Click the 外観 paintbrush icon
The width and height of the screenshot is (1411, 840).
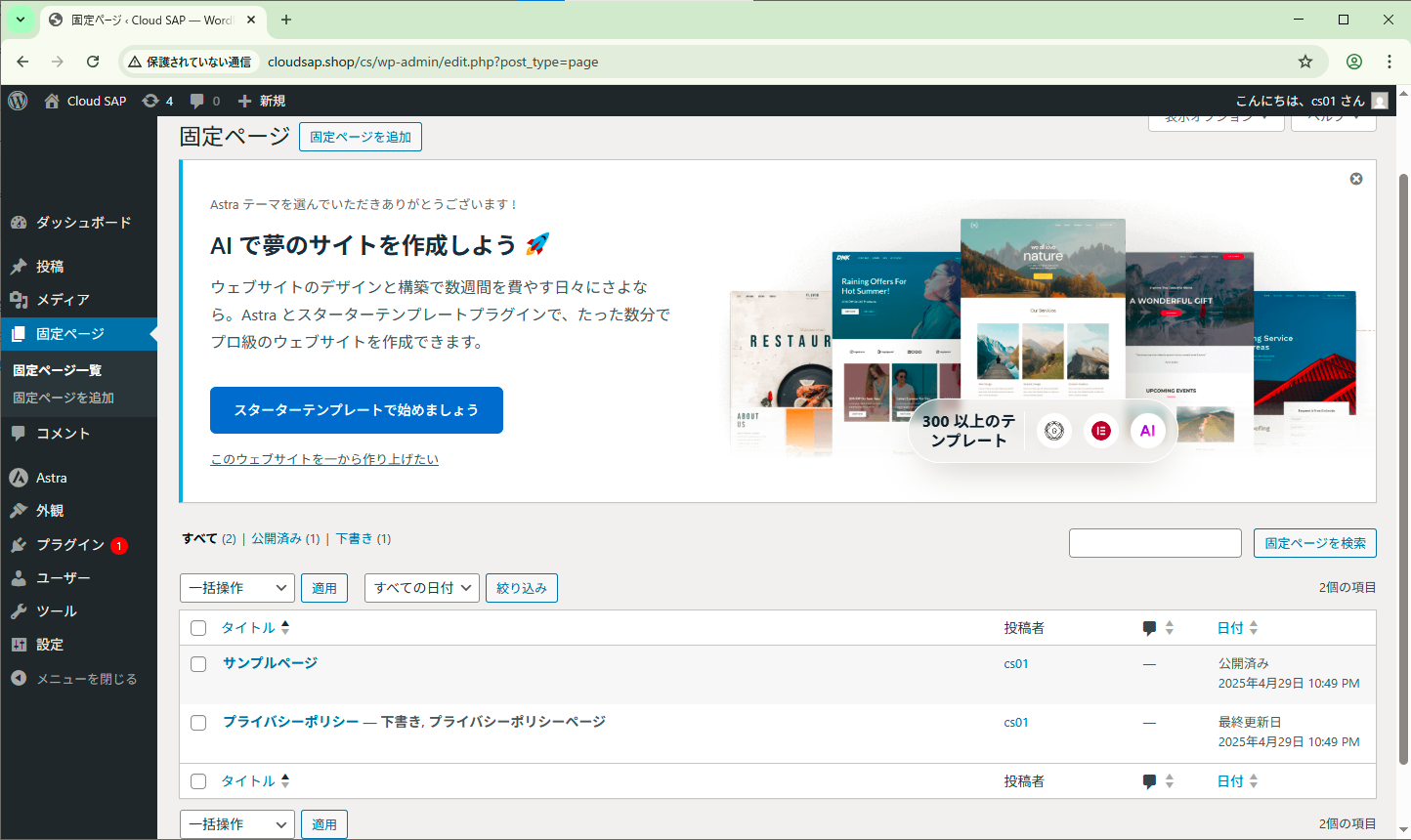click(x=19, y=511)
